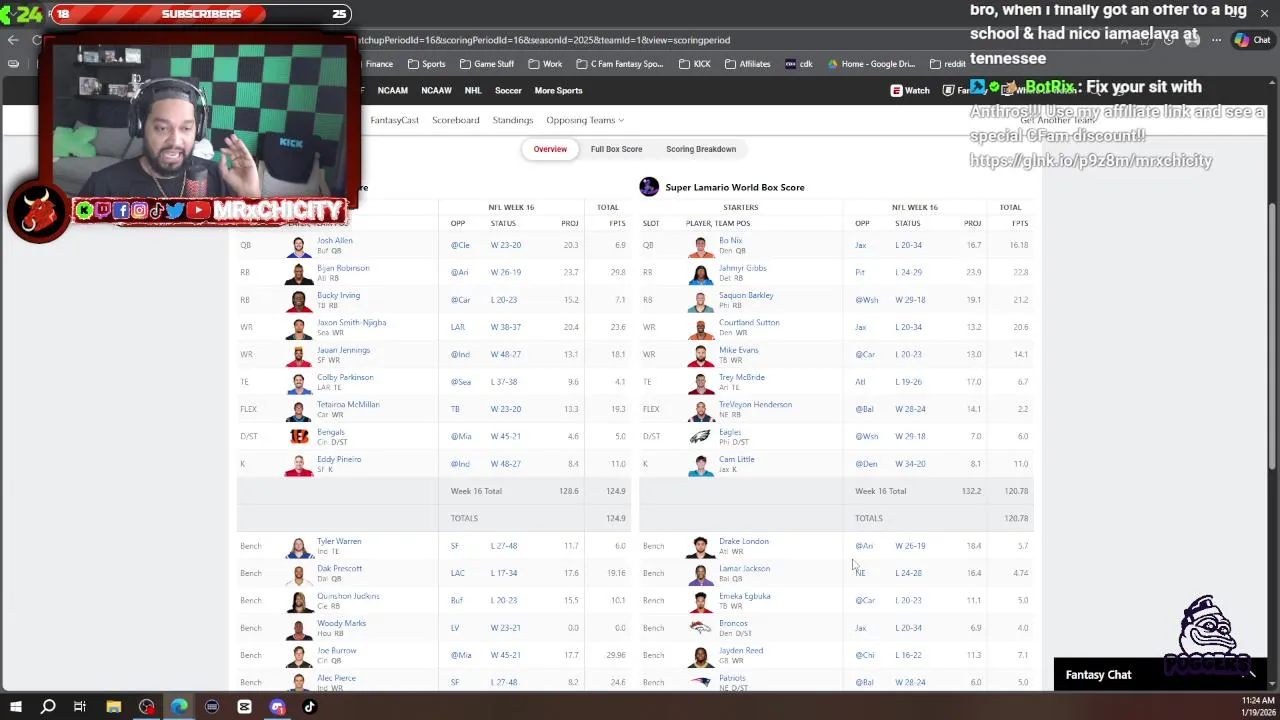Image resolution: width=1280 pixels, height=720 pixels.
Task: Click the Patriots D/ST bench logo
Action: 701,682
